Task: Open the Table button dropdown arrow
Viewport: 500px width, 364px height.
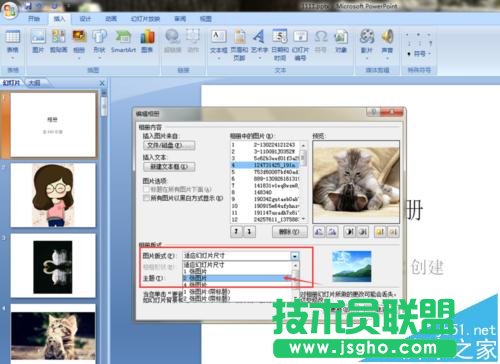Action: (13, 58)
